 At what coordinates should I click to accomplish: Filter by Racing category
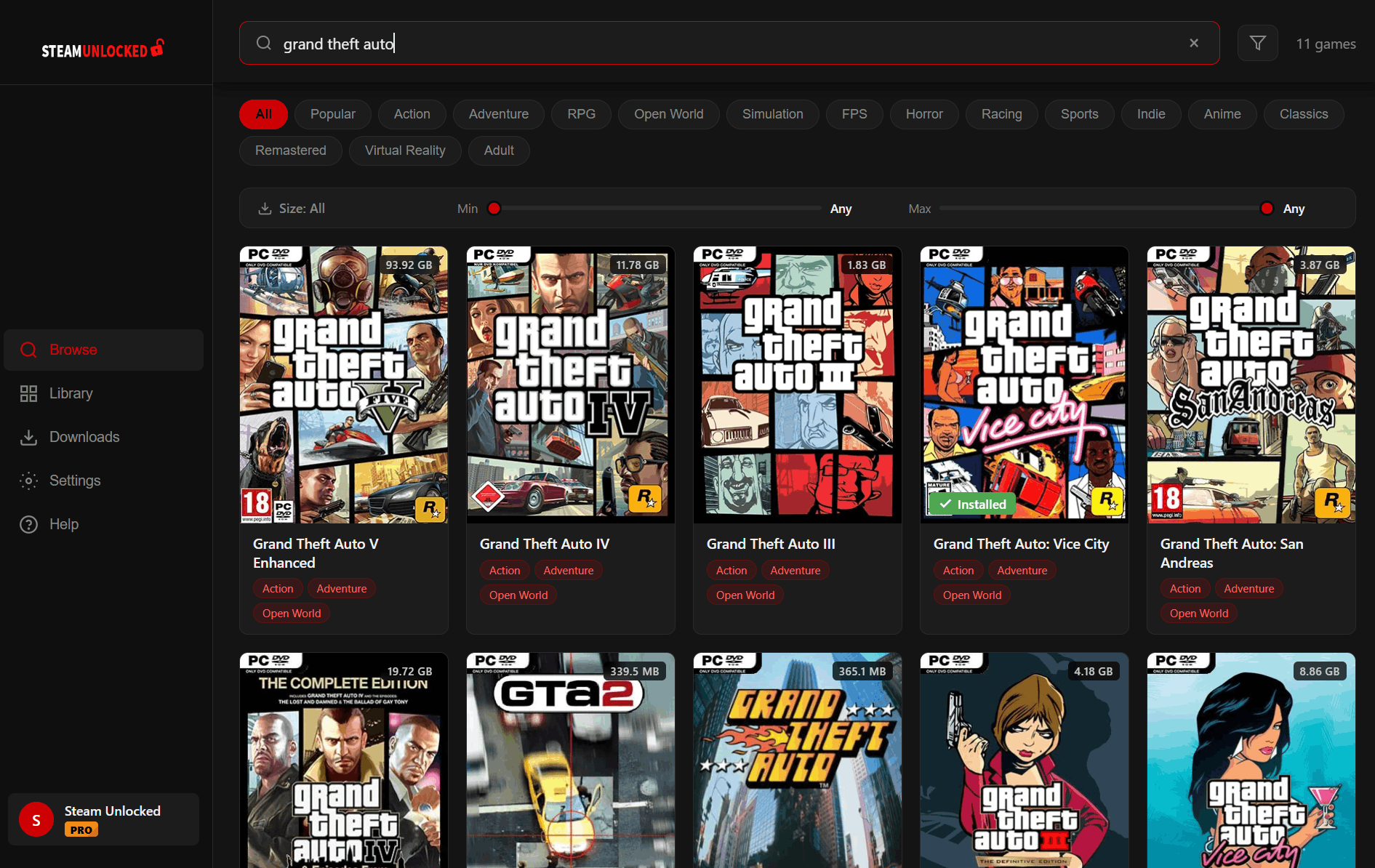click(1002, 114)
